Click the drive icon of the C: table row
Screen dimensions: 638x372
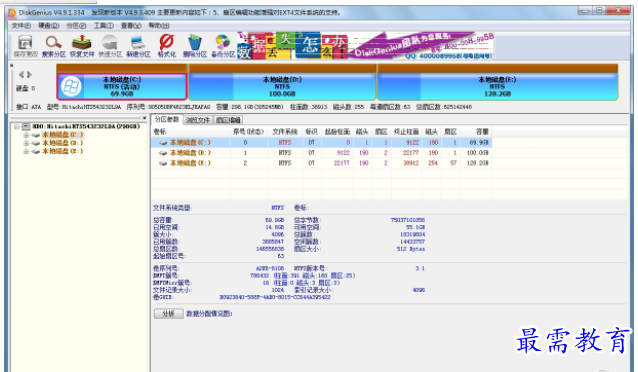(163, 143)
